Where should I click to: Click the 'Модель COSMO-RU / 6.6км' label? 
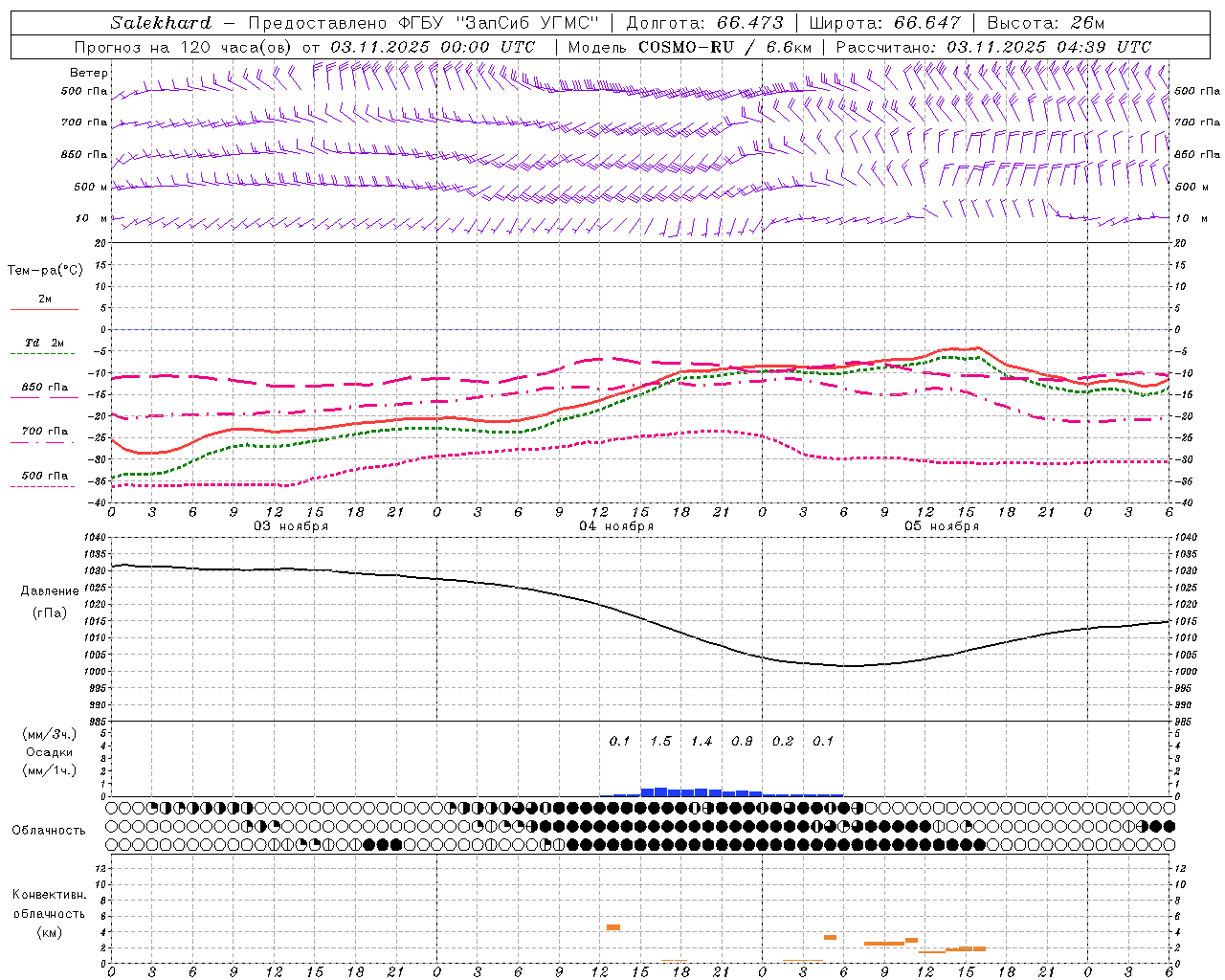[689, 47]
